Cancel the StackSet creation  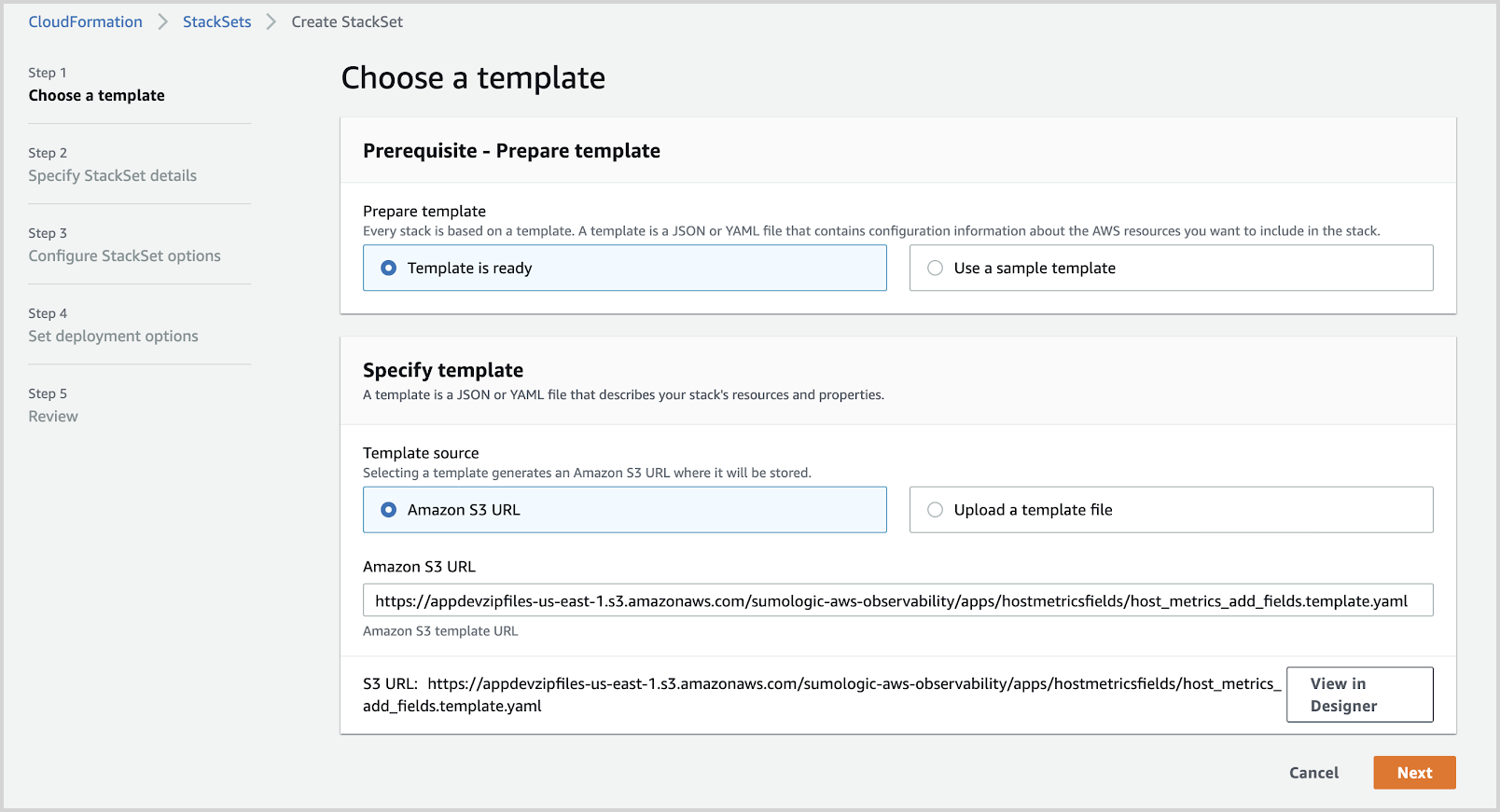click(x=1313, y=773)
